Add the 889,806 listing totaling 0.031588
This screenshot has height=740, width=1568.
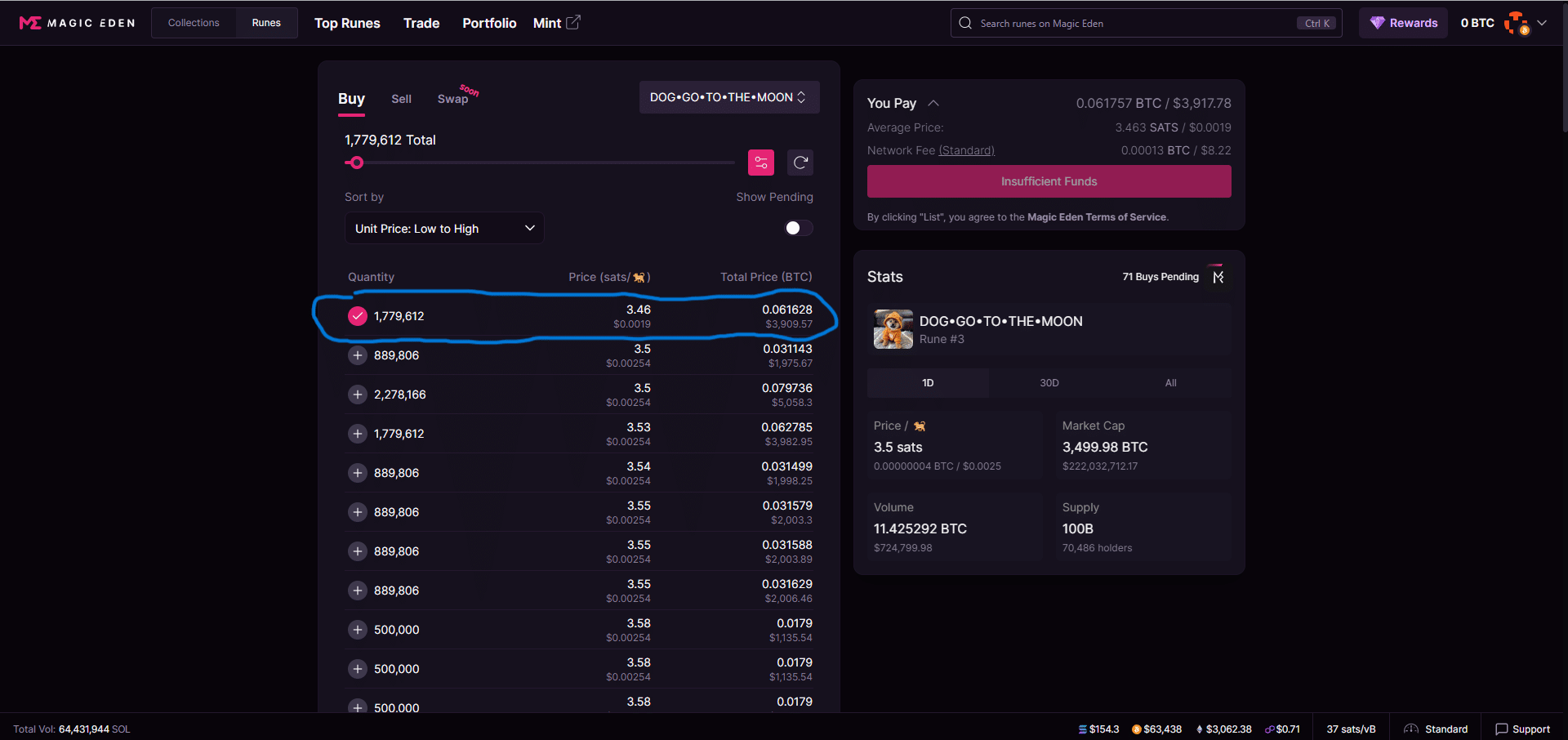click(358, 551)
